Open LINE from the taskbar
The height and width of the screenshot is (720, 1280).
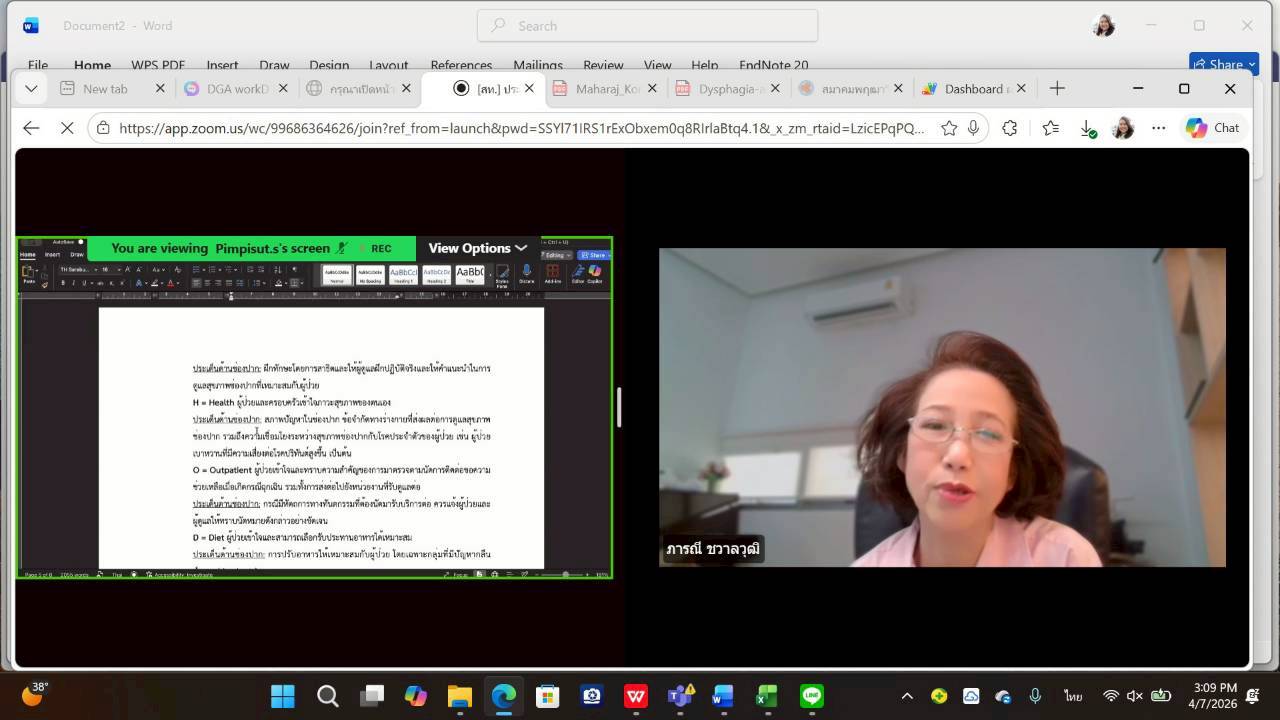pos(811,696)
